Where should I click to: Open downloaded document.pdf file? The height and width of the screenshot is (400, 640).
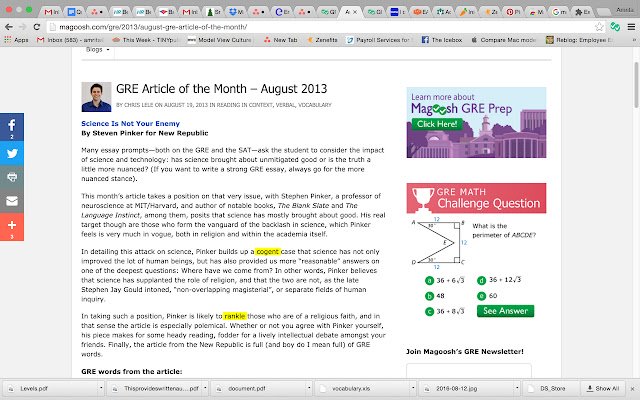(x=260, y=389)
